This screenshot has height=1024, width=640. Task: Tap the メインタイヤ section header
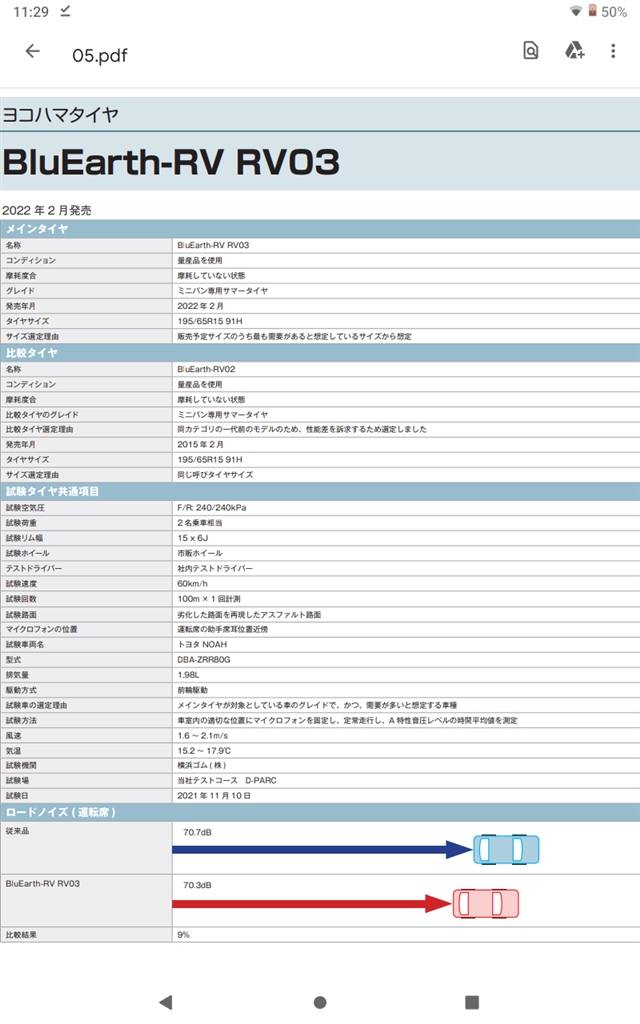[320, 229]
